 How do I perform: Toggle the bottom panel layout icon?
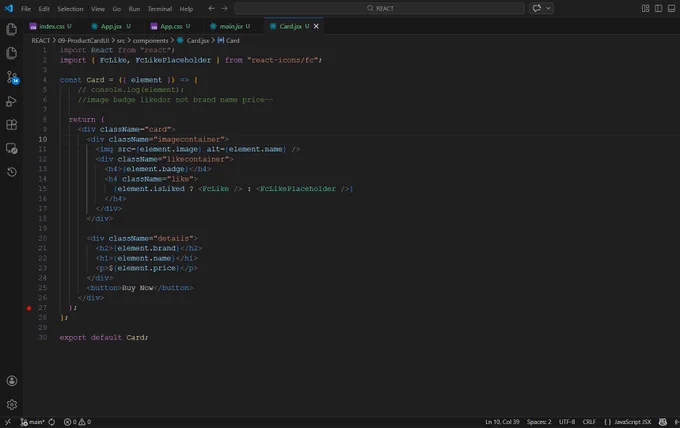click(x=671, y=8)
